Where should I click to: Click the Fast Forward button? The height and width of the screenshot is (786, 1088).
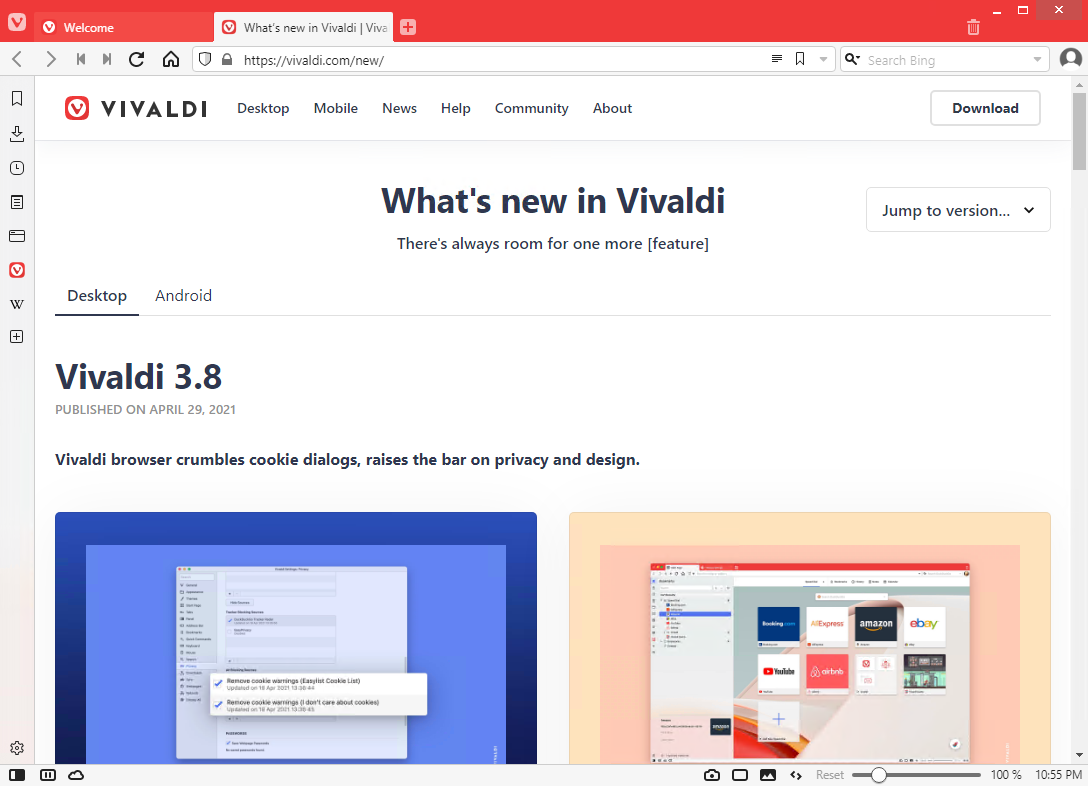click(x=107, y=60)
